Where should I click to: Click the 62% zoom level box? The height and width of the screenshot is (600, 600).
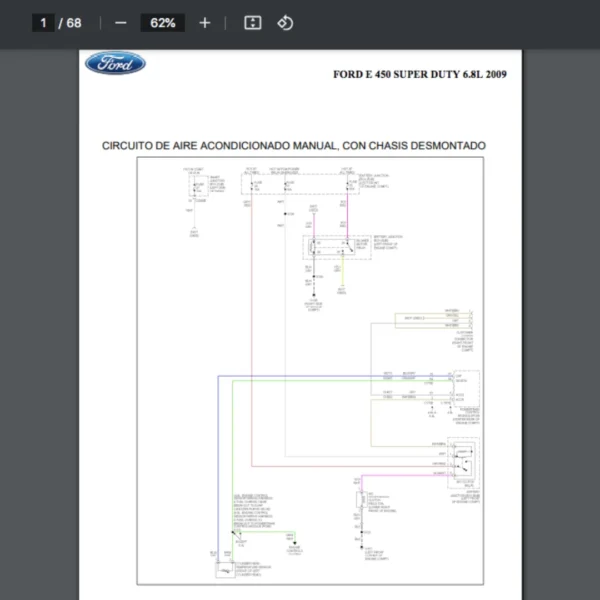coord(162,22)
